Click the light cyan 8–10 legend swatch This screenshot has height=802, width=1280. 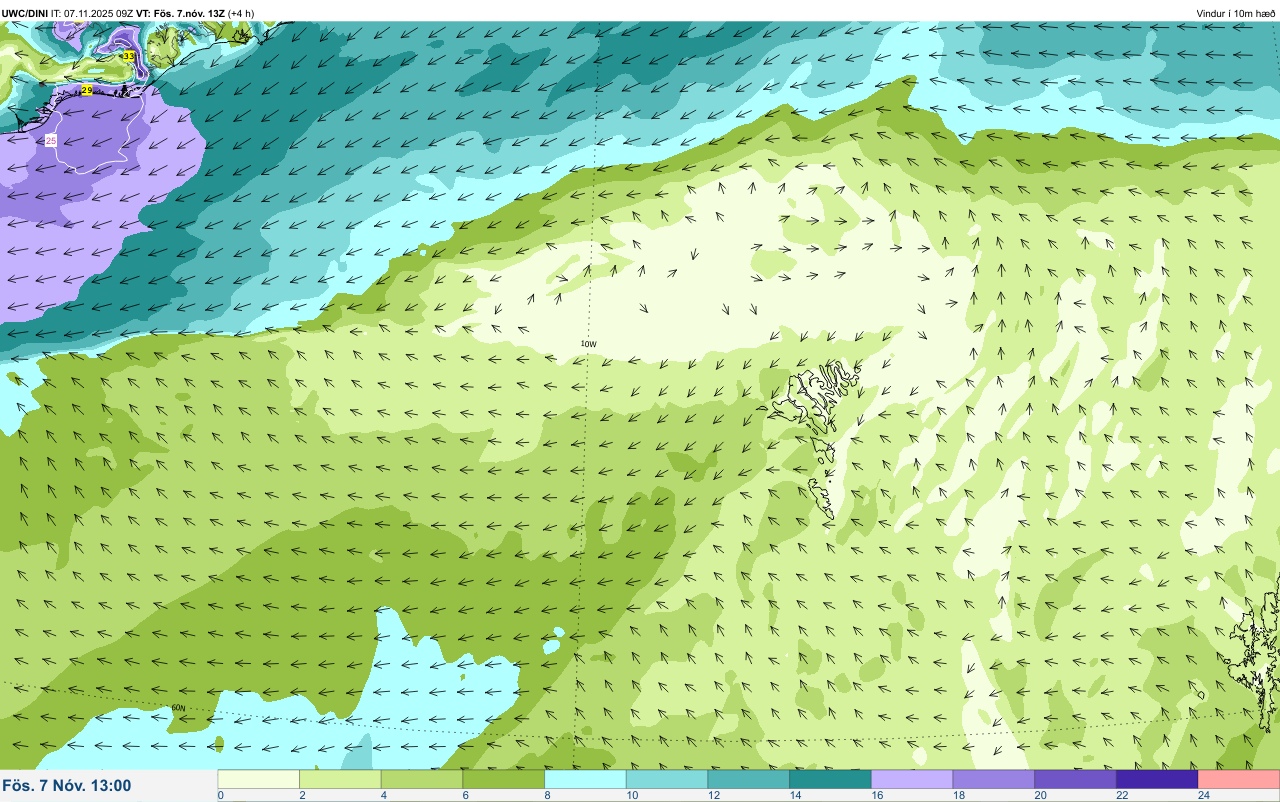click(x=586, y=779)
